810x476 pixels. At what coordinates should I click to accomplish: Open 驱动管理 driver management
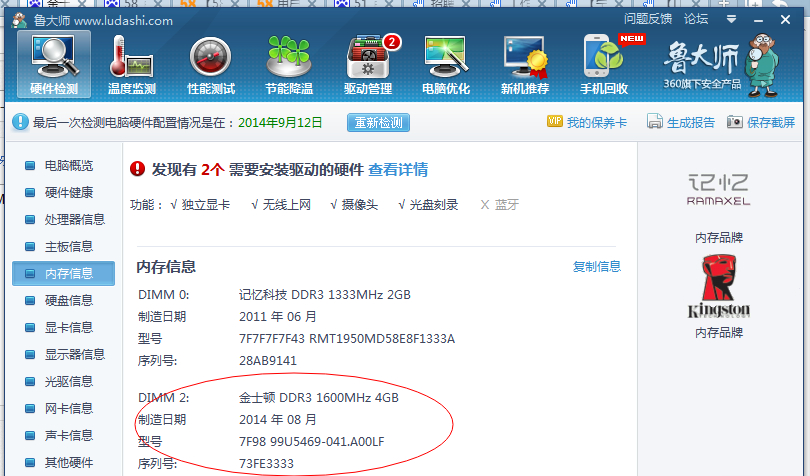[x=368, y=65]
